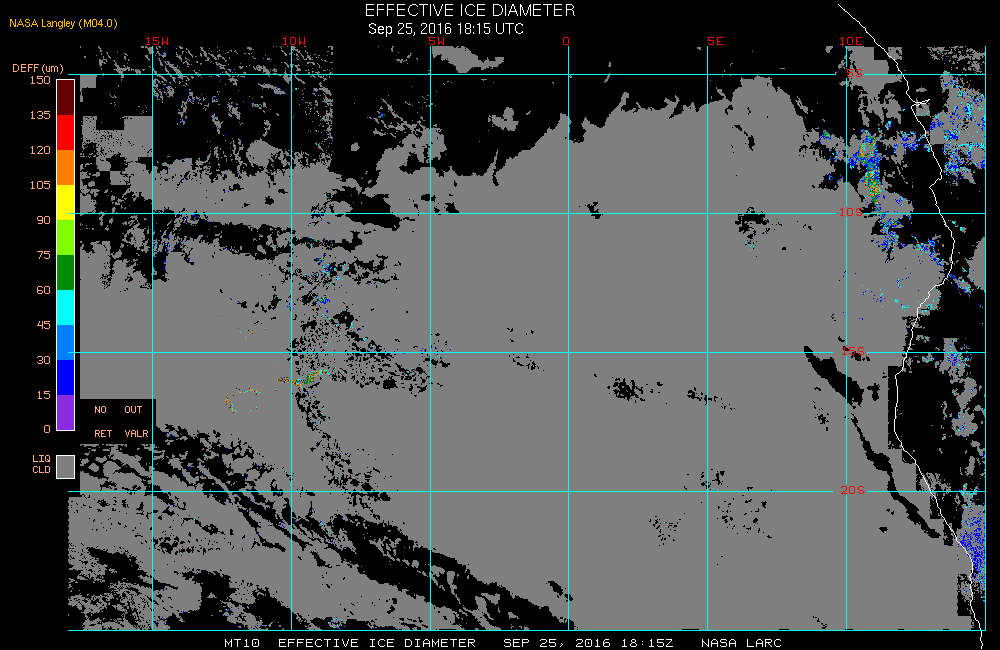This screenshot has width=1000, height=650.
Task: Click the cyan 45-60 color band
Action: click(66, 308)
